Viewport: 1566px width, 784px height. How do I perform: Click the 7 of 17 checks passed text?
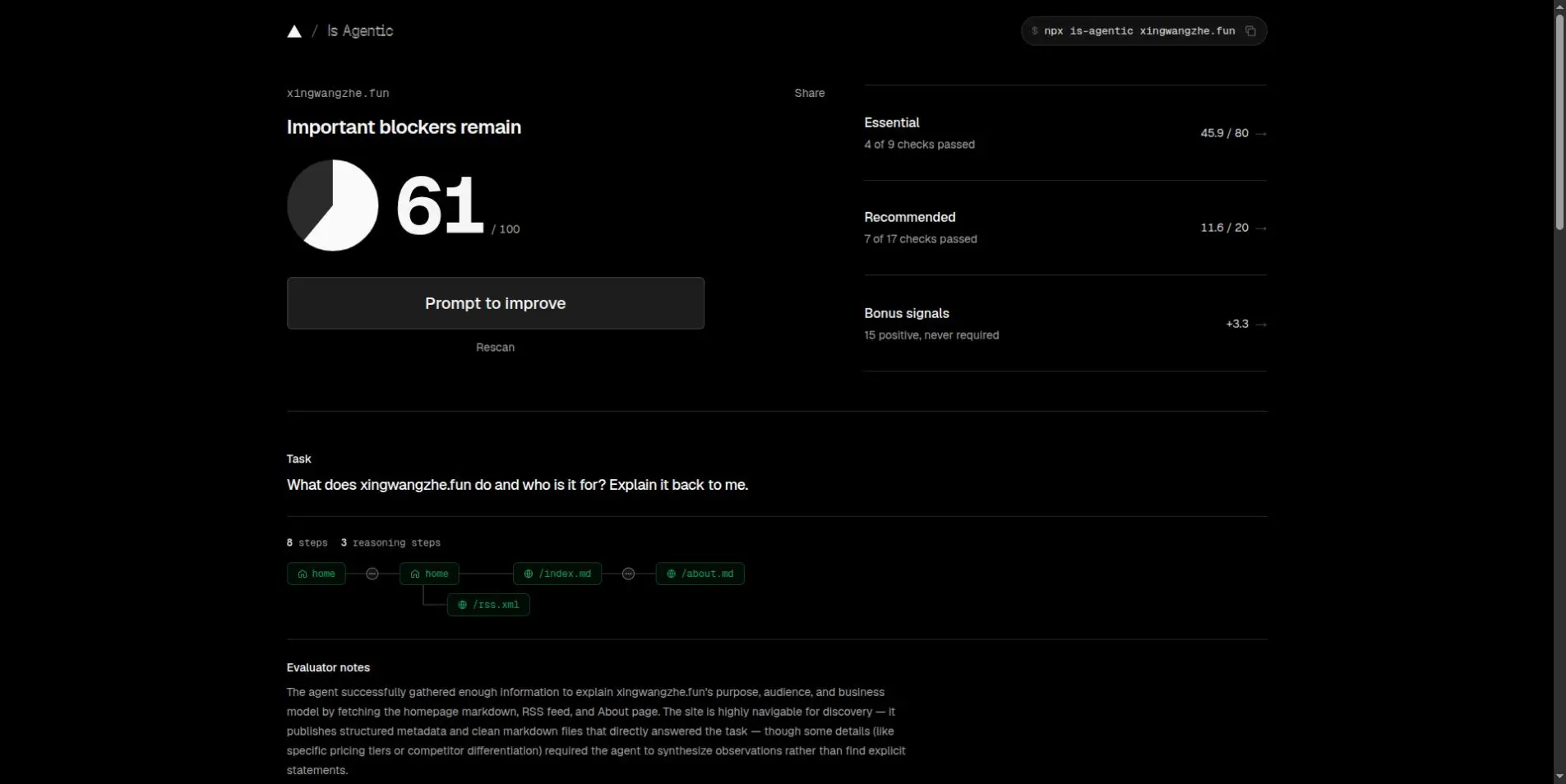921,239
